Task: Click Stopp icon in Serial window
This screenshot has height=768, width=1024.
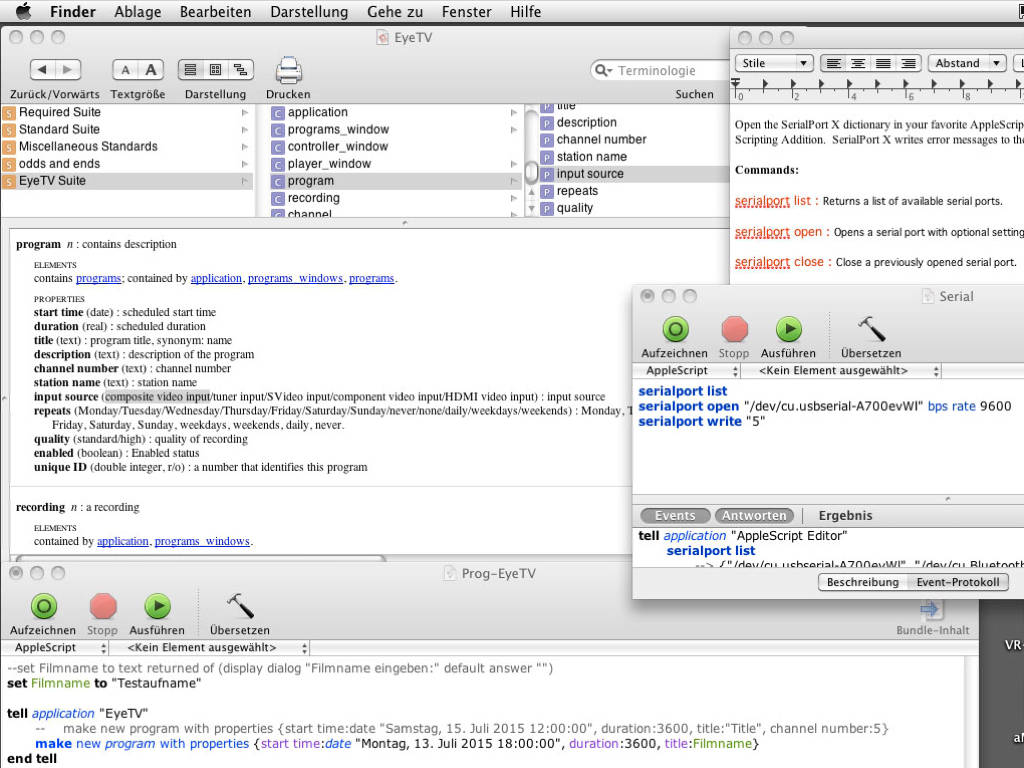Action: 734,330
